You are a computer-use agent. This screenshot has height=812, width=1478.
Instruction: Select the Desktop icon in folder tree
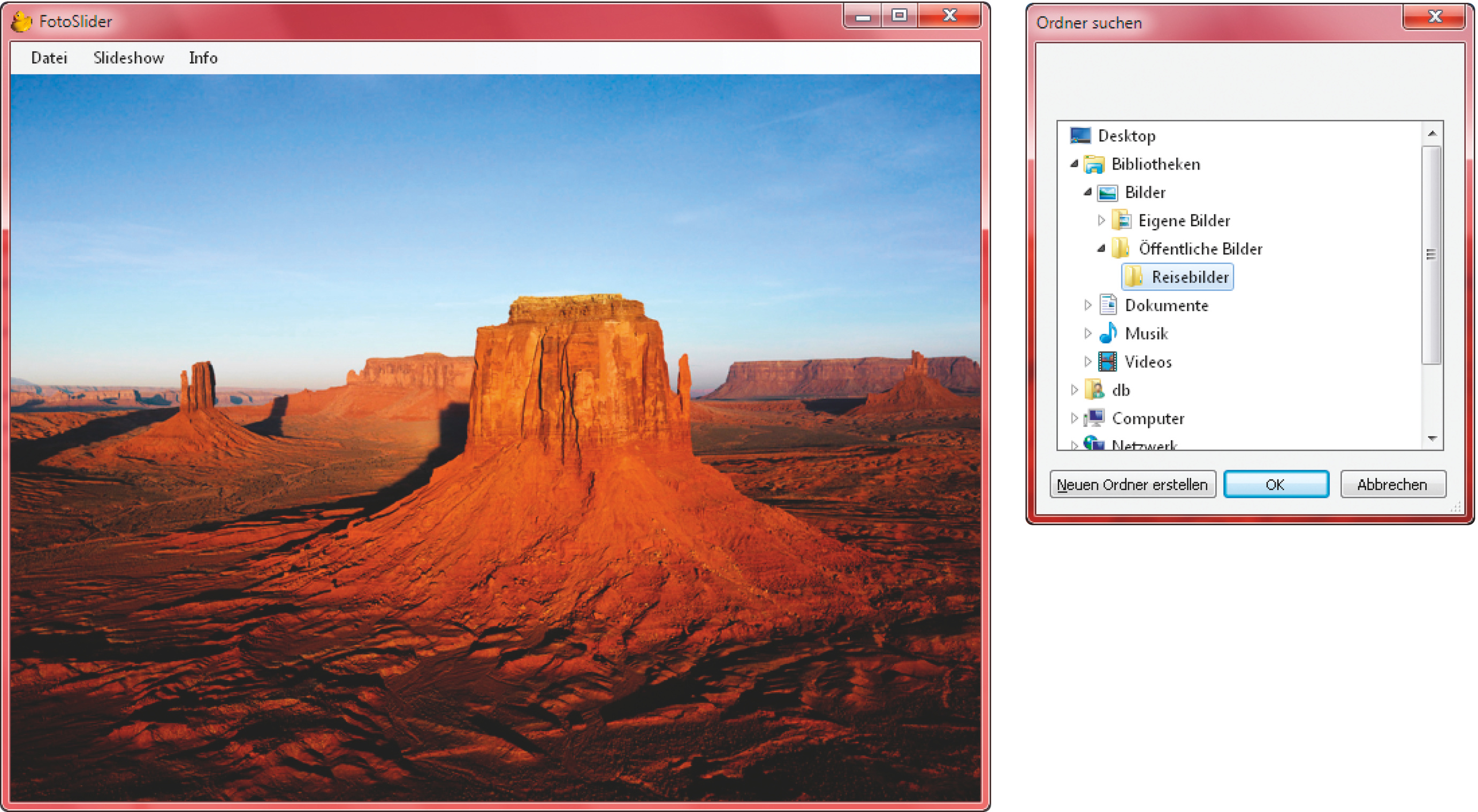(1080, 136)
